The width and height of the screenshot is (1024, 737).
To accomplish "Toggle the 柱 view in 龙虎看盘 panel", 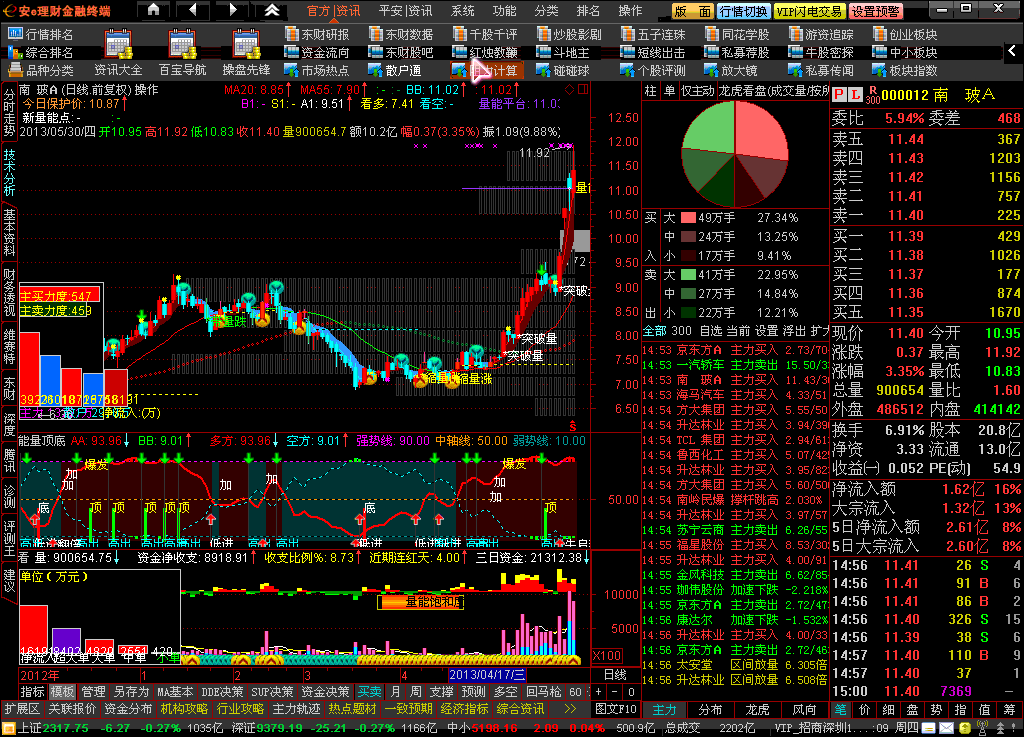I will (650, 91).
